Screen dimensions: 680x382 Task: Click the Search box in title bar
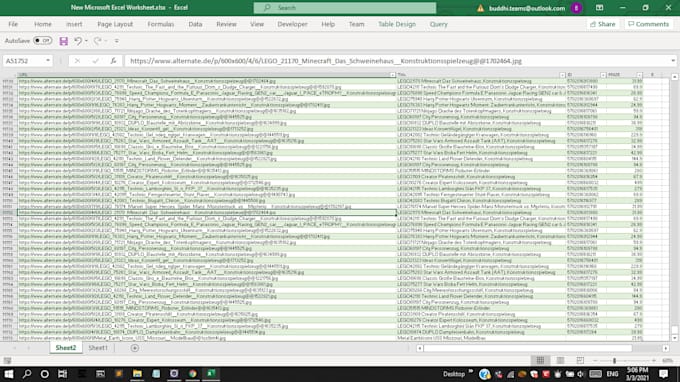[x=345, y=8]
